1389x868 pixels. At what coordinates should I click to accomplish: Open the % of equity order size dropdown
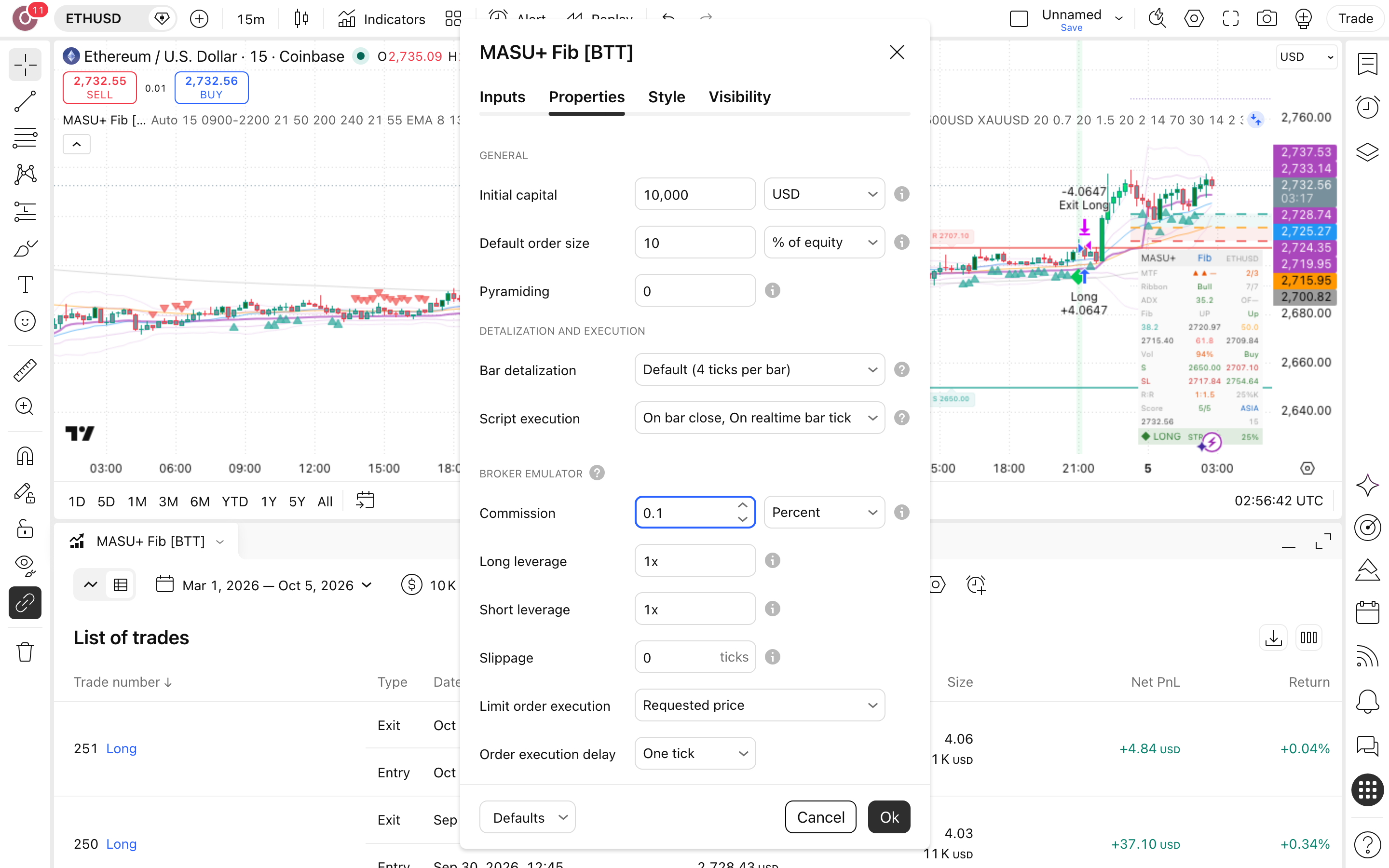[824, 242]
